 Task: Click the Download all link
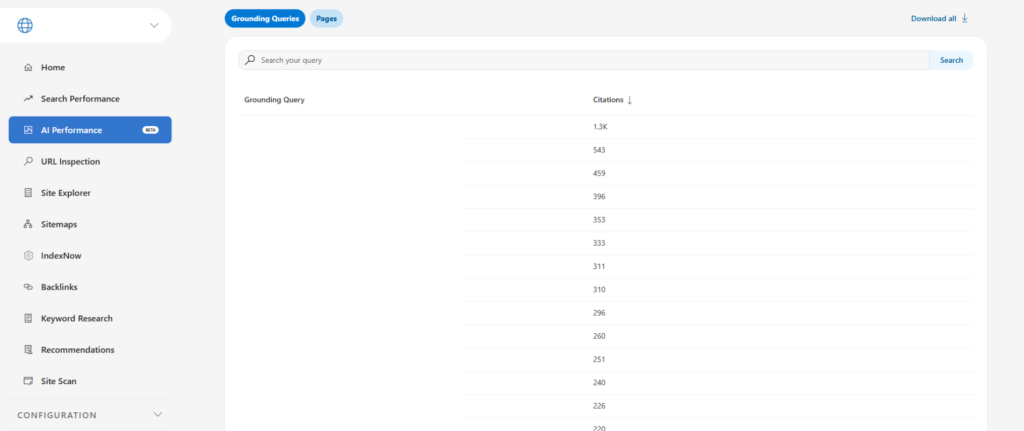tap(939, 18)
